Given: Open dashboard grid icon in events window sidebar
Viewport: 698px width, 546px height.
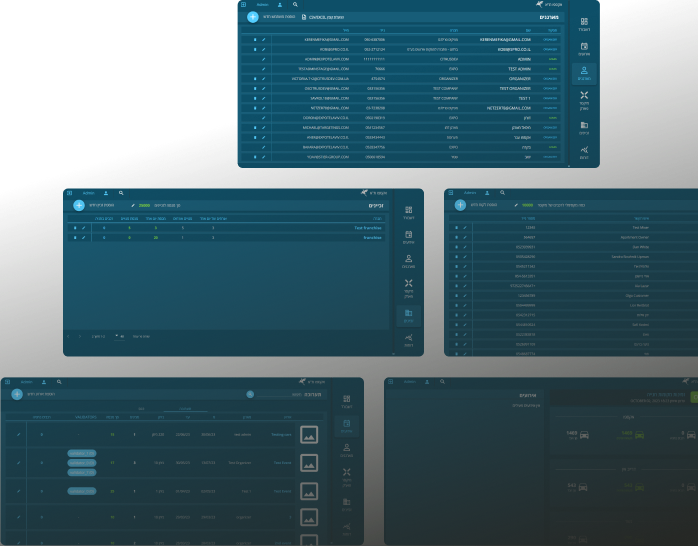Looking at the screenshot, I should (x=346, y=399).
